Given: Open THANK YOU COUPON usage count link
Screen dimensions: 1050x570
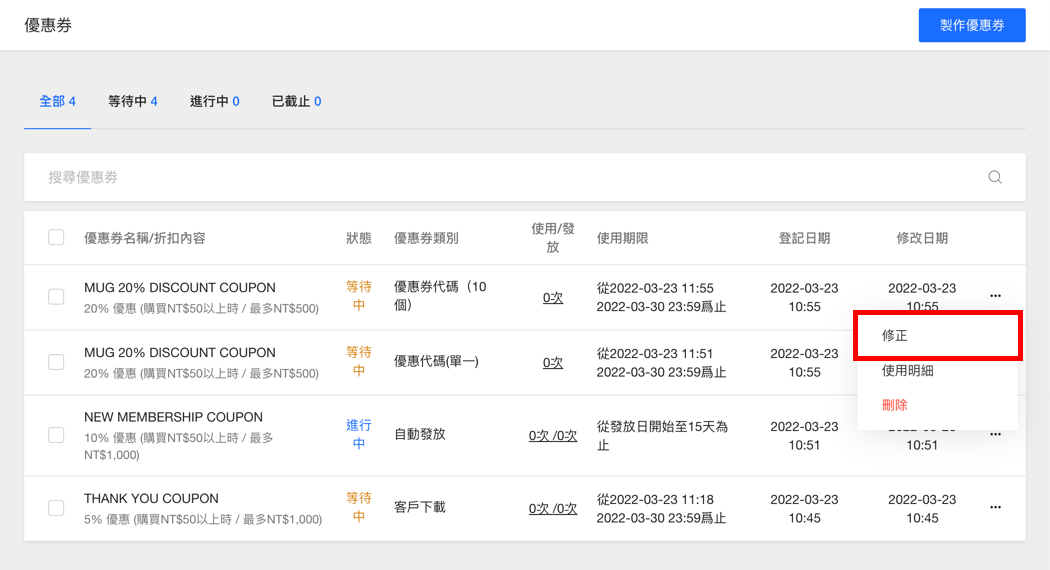Looking at the screenshot, I should tap(553, 508).
